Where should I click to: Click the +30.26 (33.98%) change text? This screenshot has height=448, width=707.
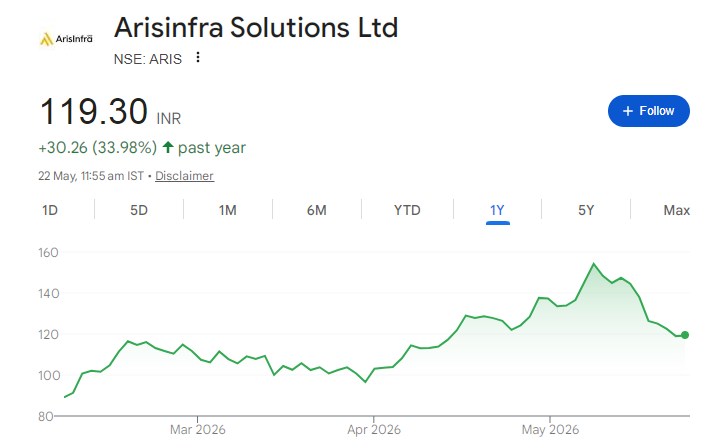pos(97,147)
